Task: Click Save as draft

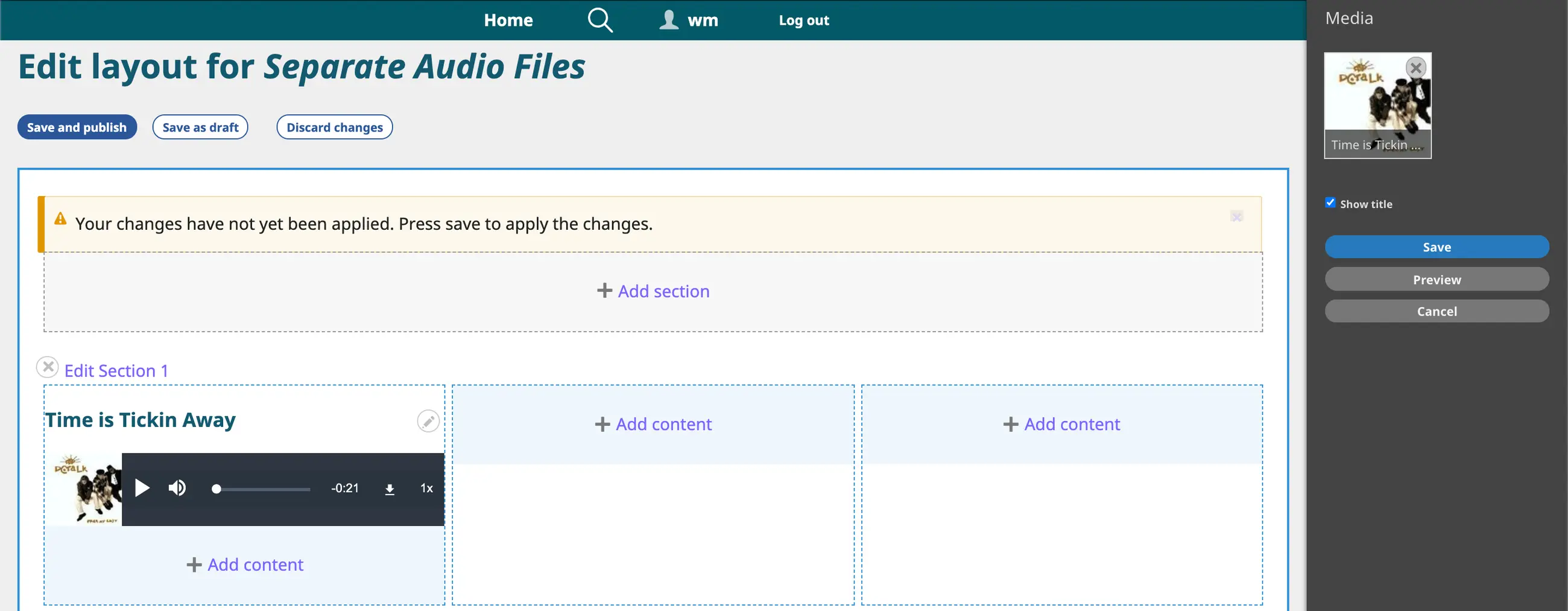Action: coord(200,127)
